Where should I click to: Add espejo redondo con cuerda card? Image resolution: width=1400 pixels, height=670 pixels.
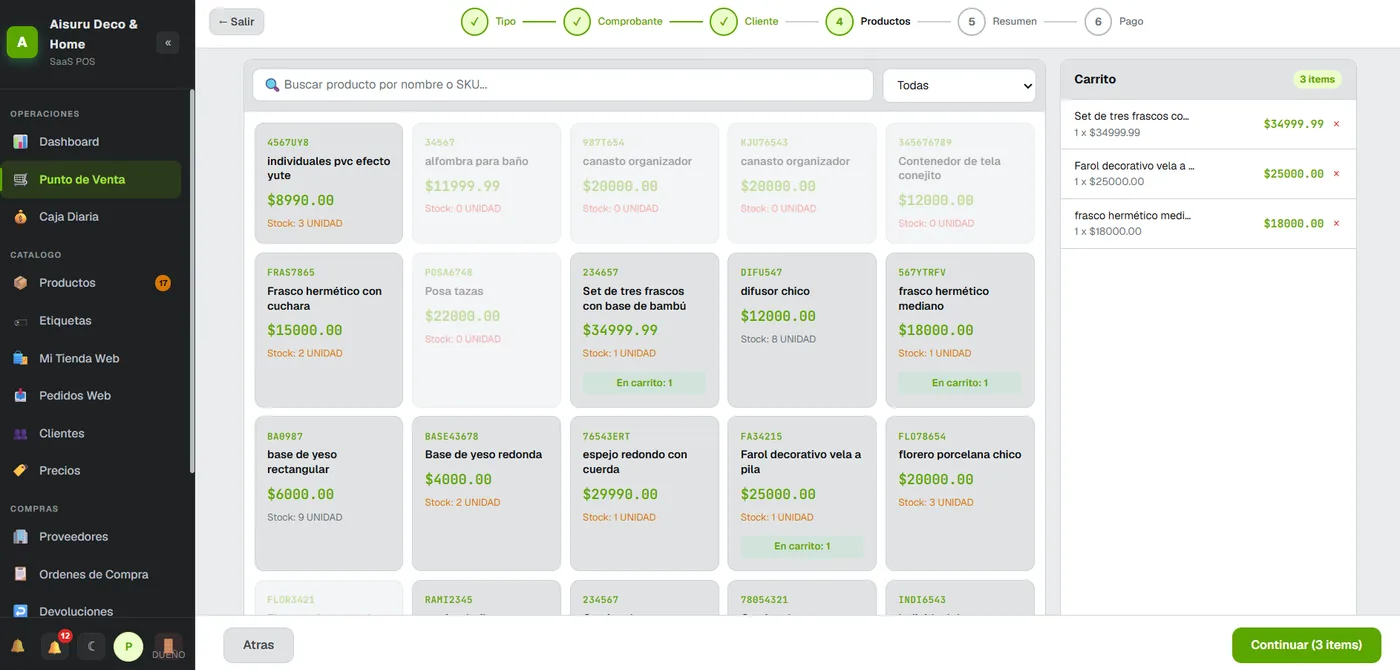tap(644, 494)
